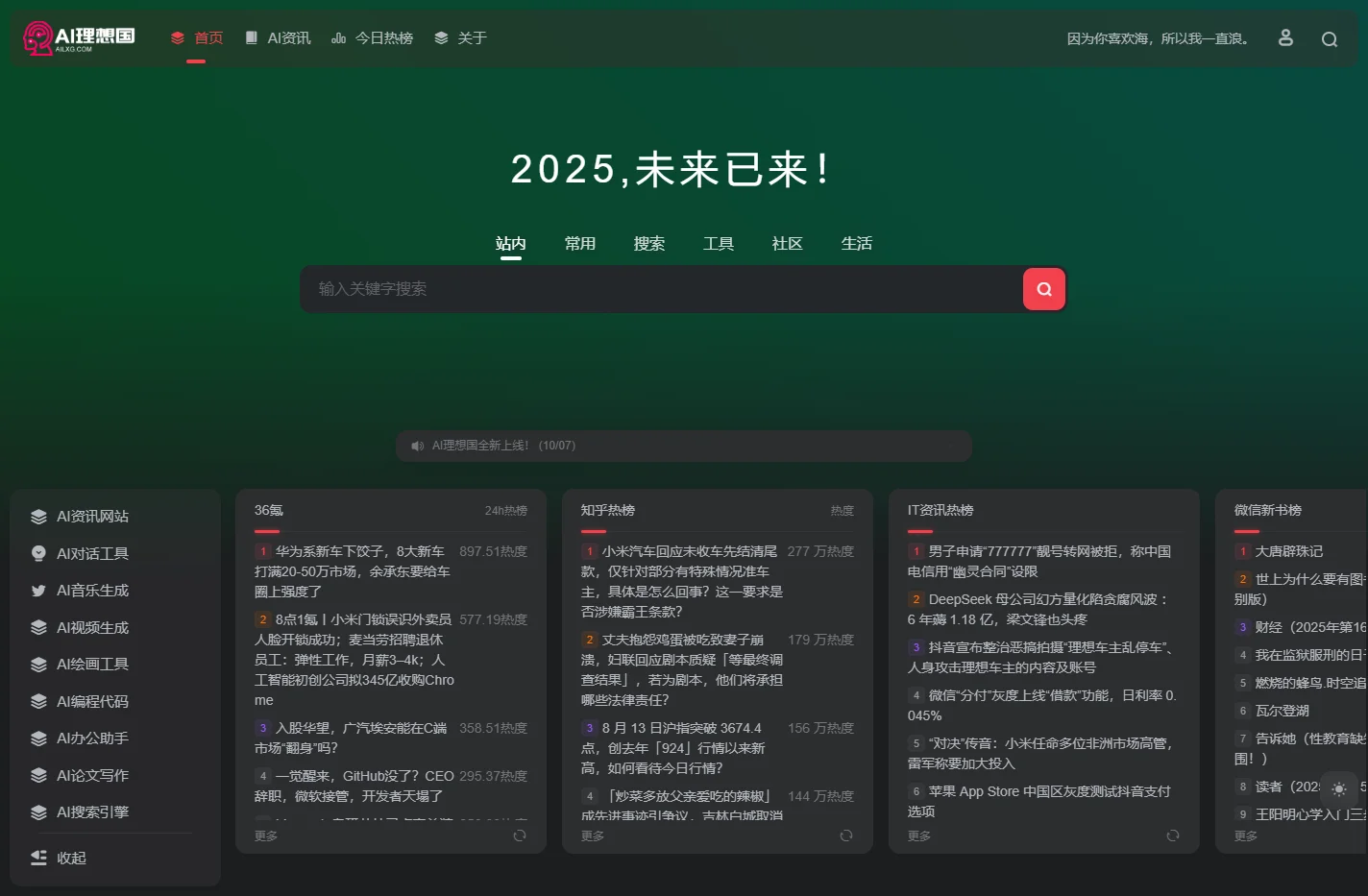Click the AI绘画工具 sidebar icon

point(38,665)
